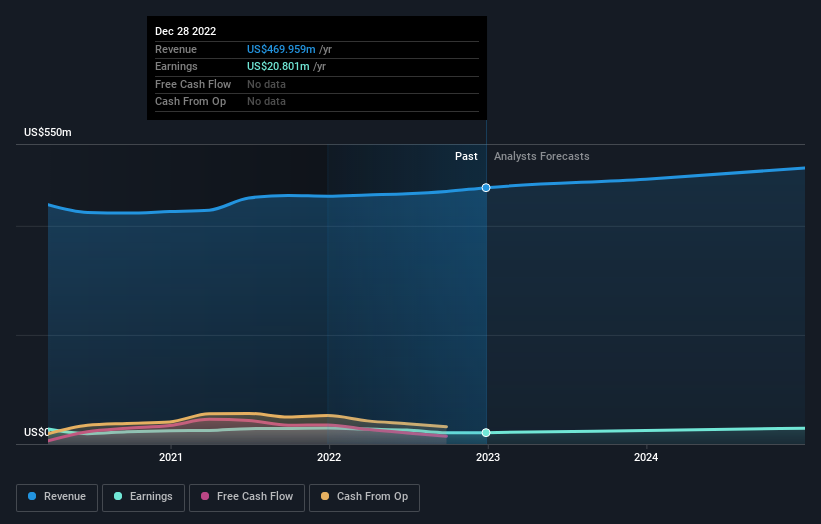Screen dimensions: 821x524
Task: Toggle the Earnings legend button
Action: point(143,497)
